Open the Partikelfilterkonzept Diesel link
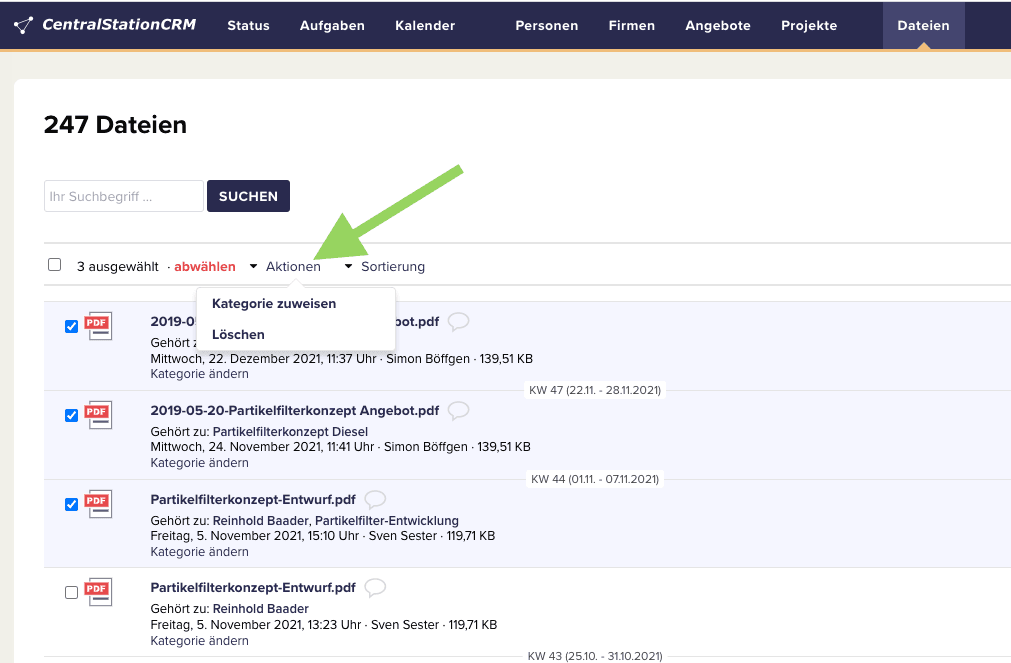The height and width of the screenshot is (663, 1011). [290, 432]
